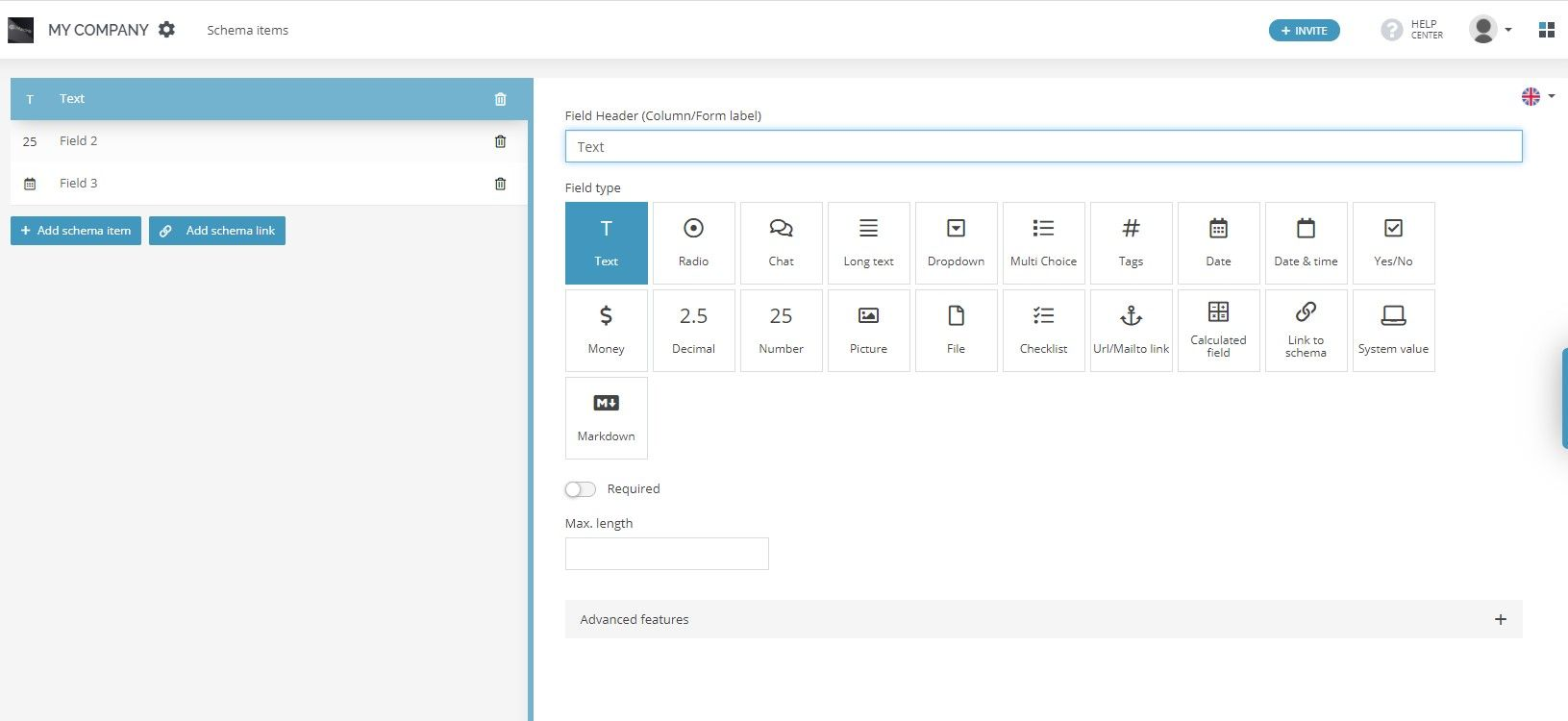Viewport: 1568px width, 721px height.
Task: Select the Checklist field type
Action: (x=1043, y=331)
